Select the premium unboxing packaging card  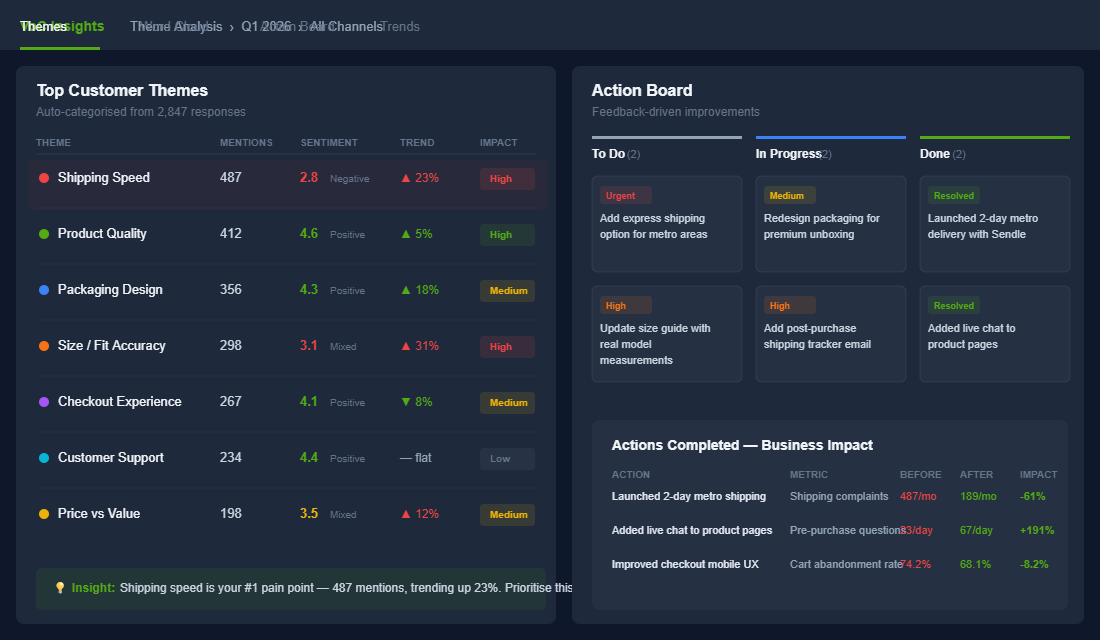pos(830,224)
